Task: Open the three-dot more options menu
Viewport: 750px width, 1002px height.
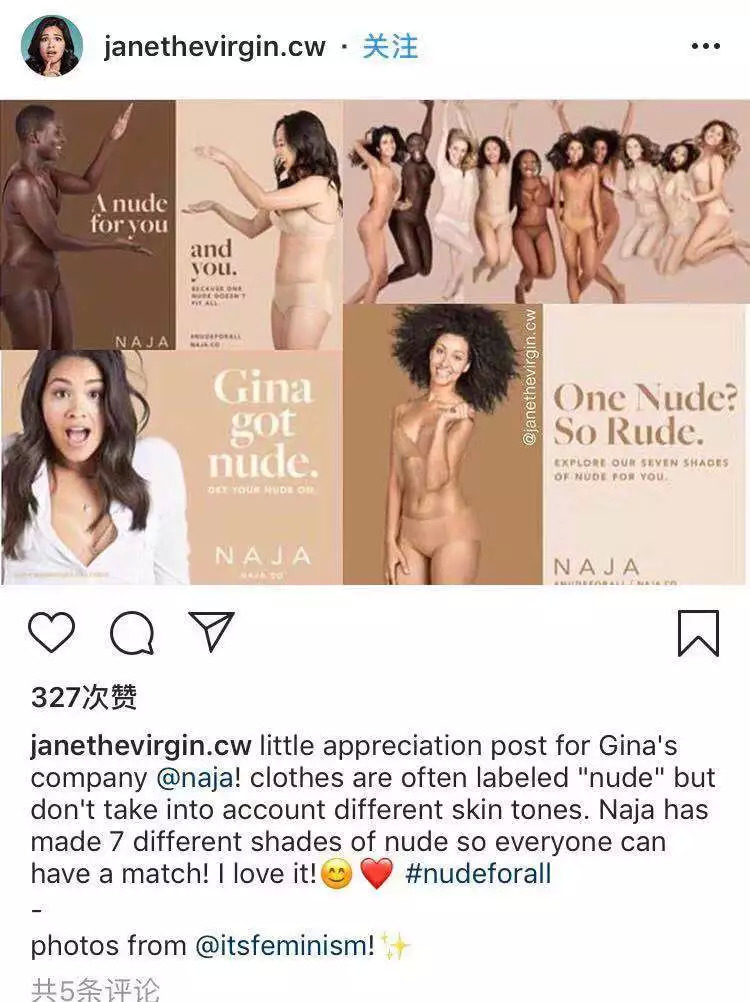Action: click(x=706, y=46)
